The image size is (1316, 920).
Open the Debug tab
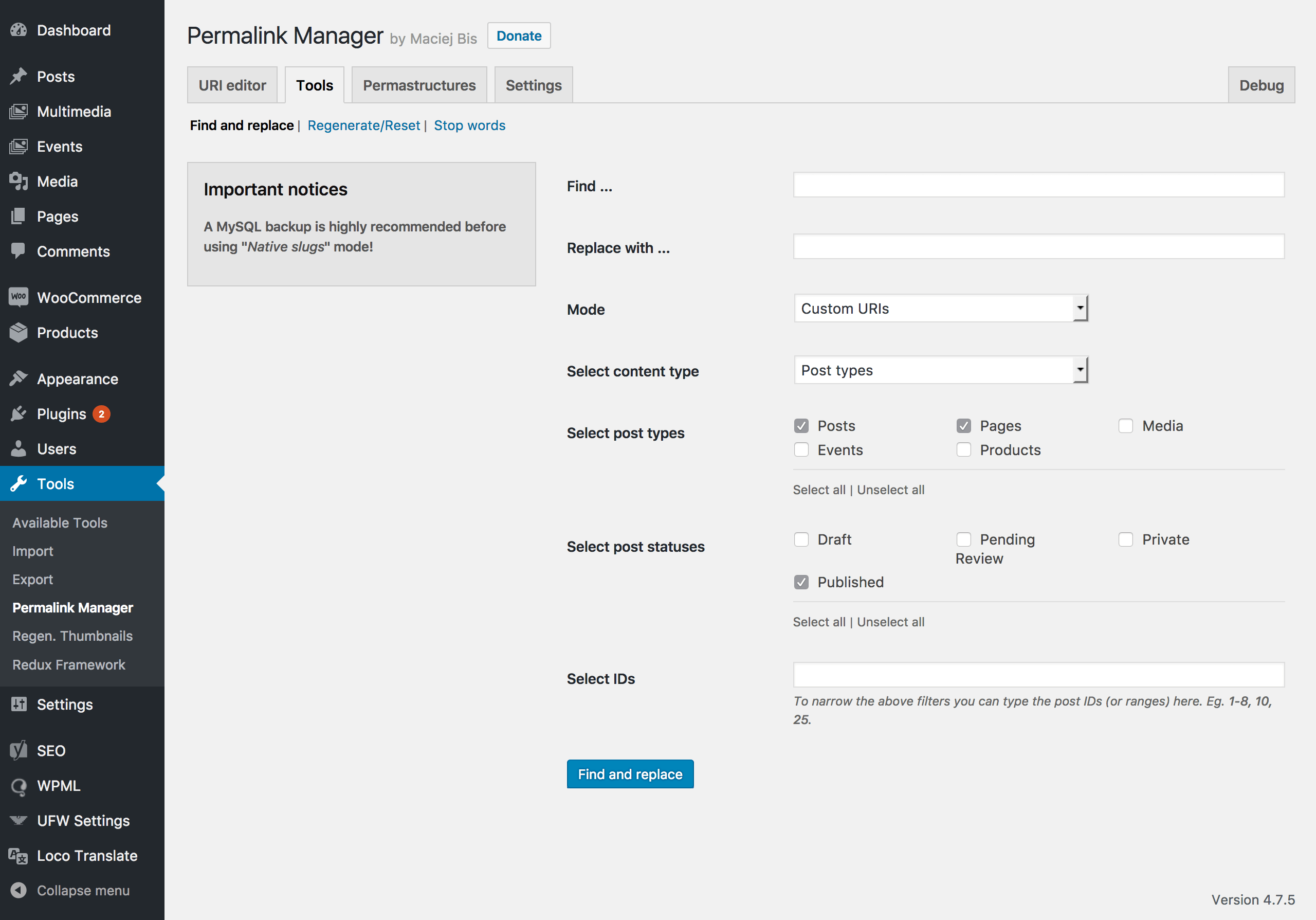tap(1261, 85)
